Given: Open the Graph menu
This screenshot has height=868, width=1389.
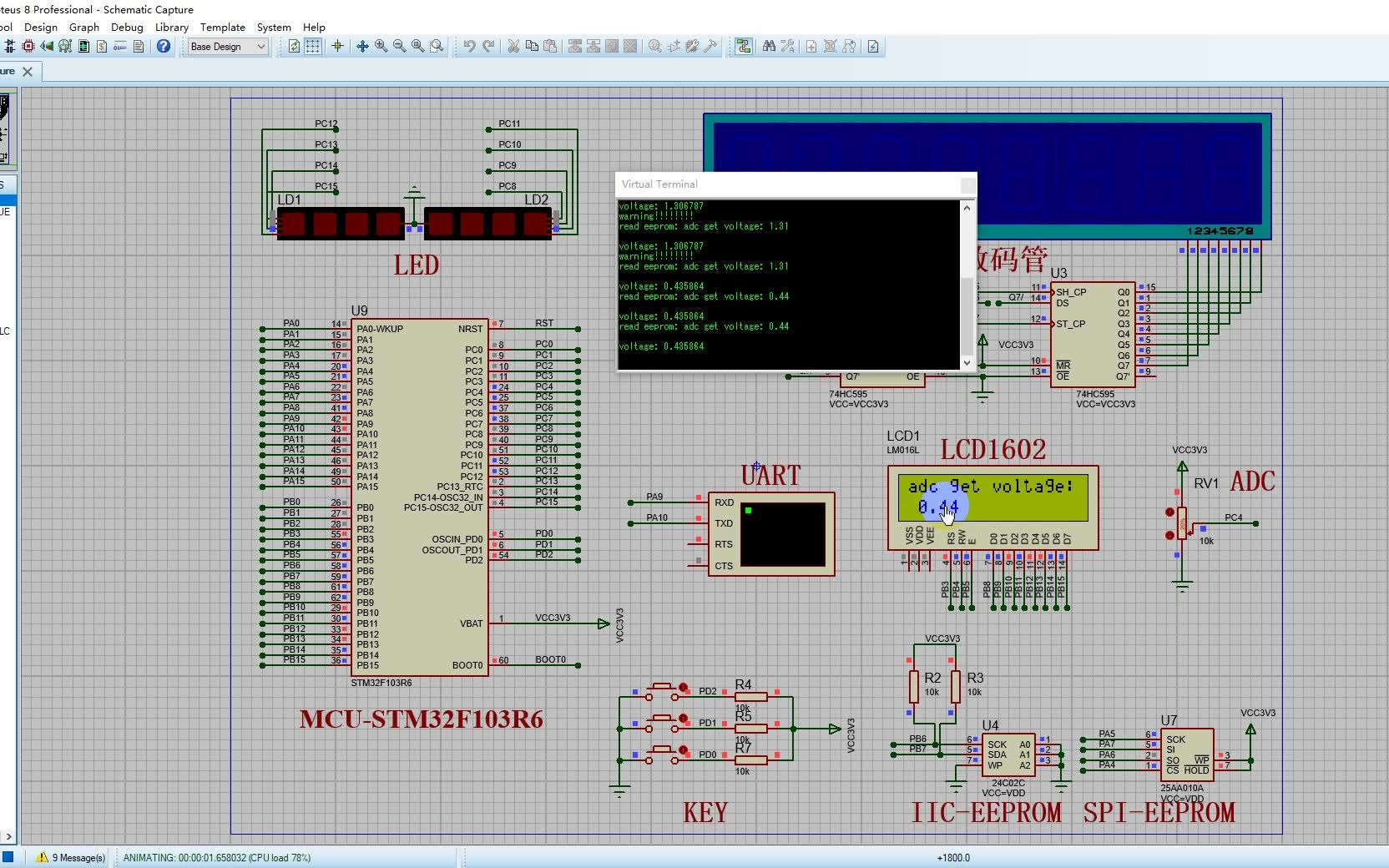Looking at the screenshot, I should click(x=84, y=27).
